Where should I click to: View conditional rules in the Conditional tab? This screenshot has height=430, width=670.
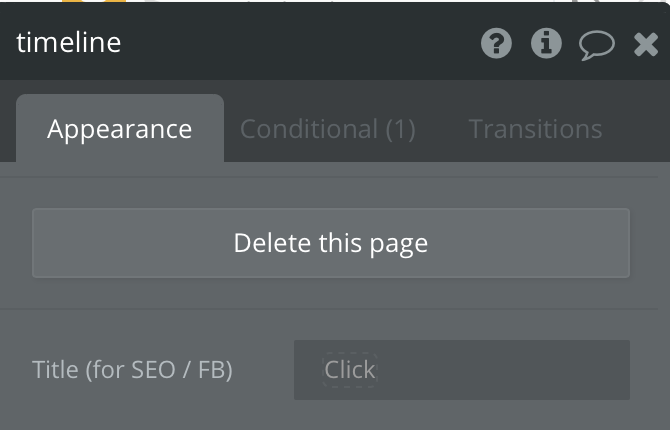point(327,129)
